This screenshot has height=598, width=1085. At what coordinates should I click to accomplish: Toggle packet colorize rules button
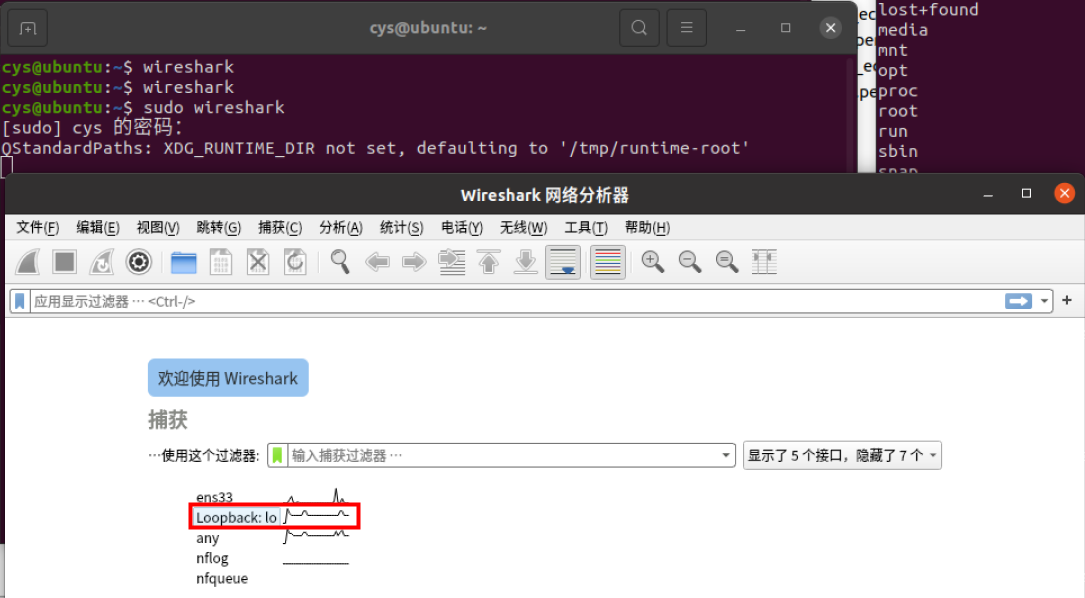(608, 262)
